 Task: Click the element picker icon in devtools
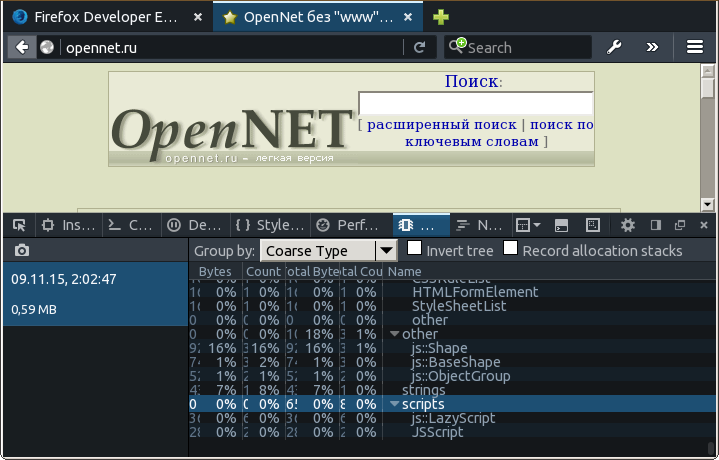click(19, 225)
